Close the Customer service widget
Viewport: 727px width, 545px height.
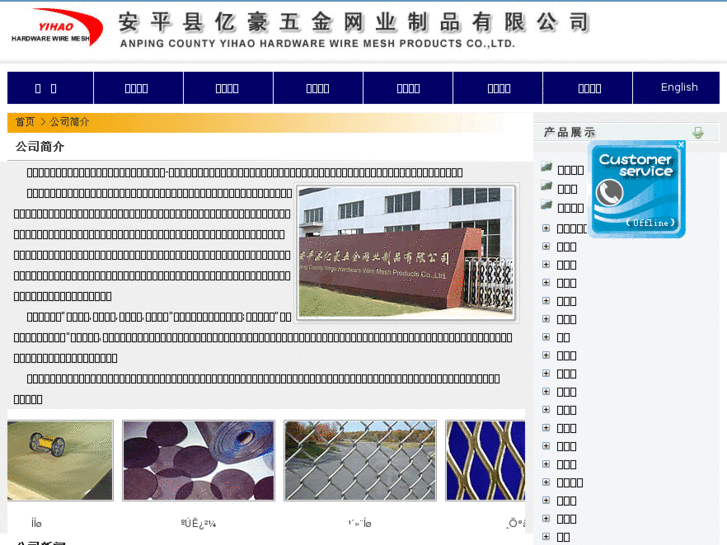click(681, 145)
